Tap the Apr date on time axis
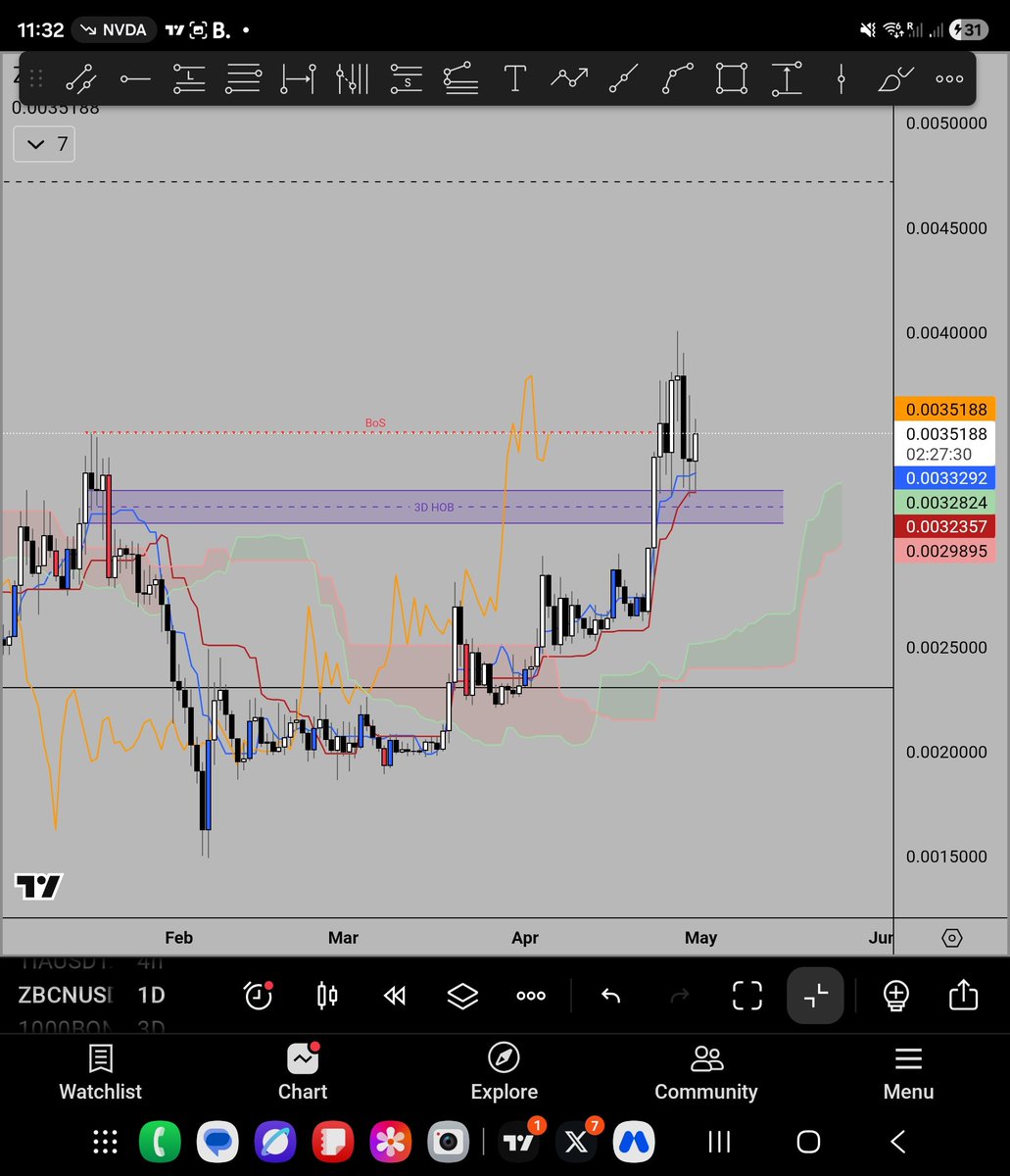The image size is (1010, 1176). pyautogui.click(x=524, y=938)
